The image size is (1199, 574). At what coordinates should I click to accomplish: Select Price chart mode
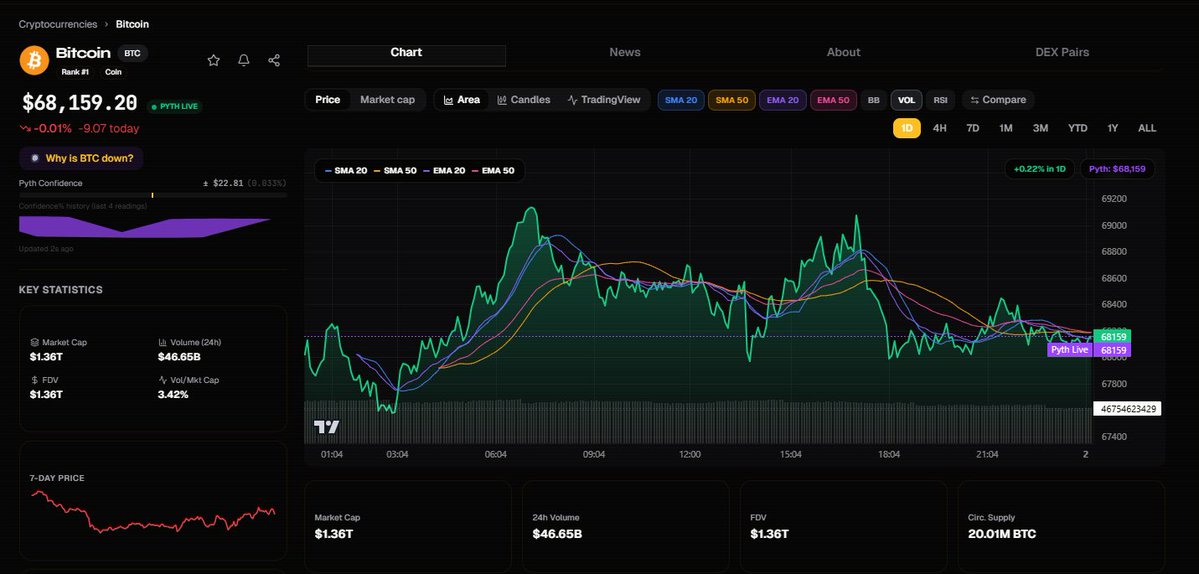click(x=327, y=99)
